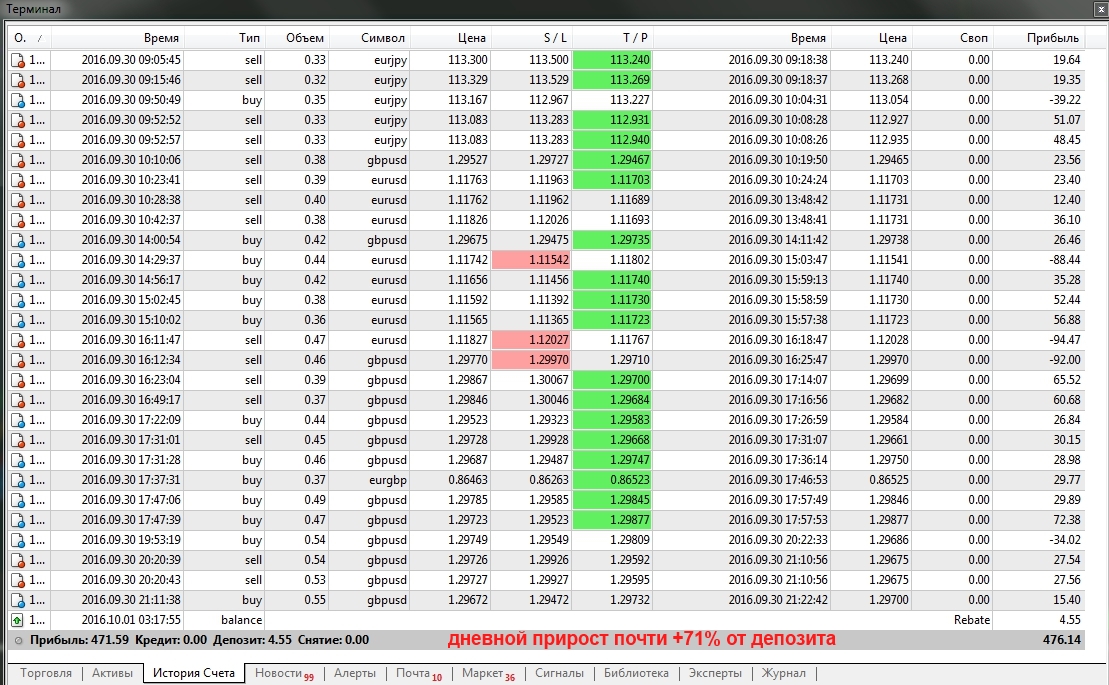1109x685 pixels.
Task: Open the Журнал tab
Action: pyautogui.click(x=784, y=673)
